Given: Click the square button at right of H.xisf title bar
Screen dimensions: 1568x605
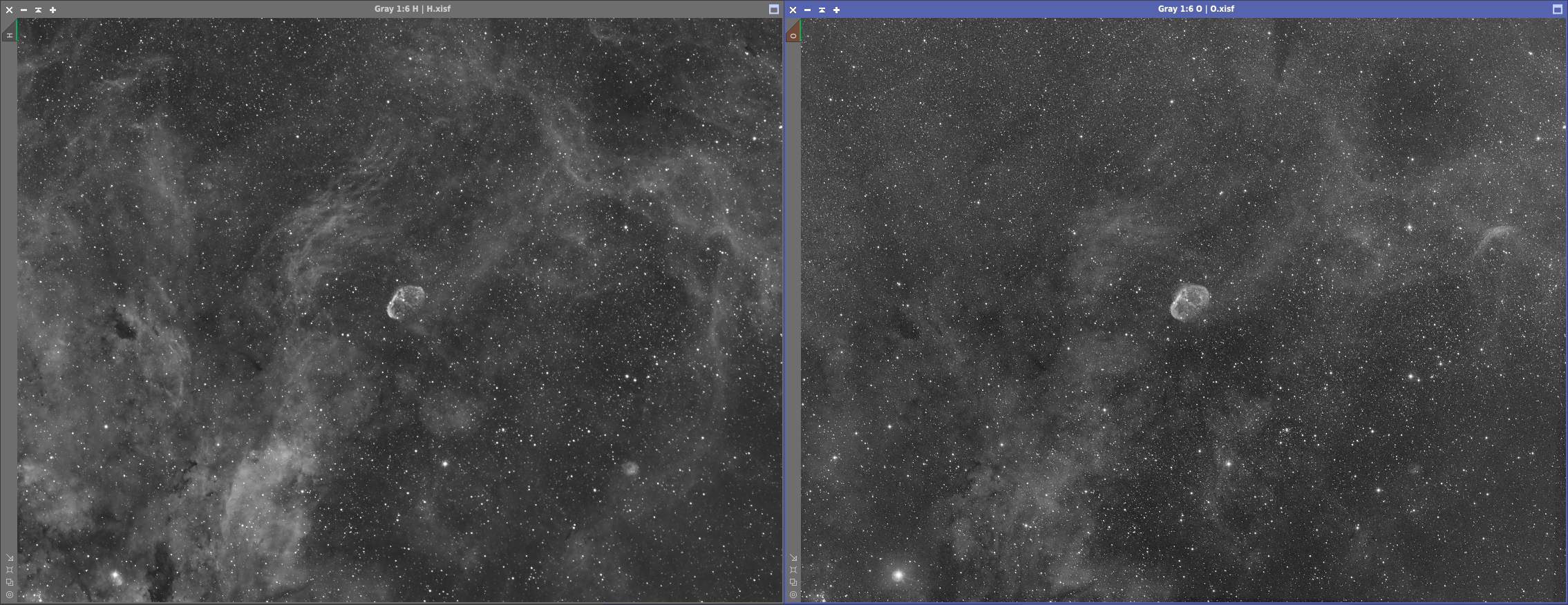Looking at the screenshot, I should click(774, 10).
